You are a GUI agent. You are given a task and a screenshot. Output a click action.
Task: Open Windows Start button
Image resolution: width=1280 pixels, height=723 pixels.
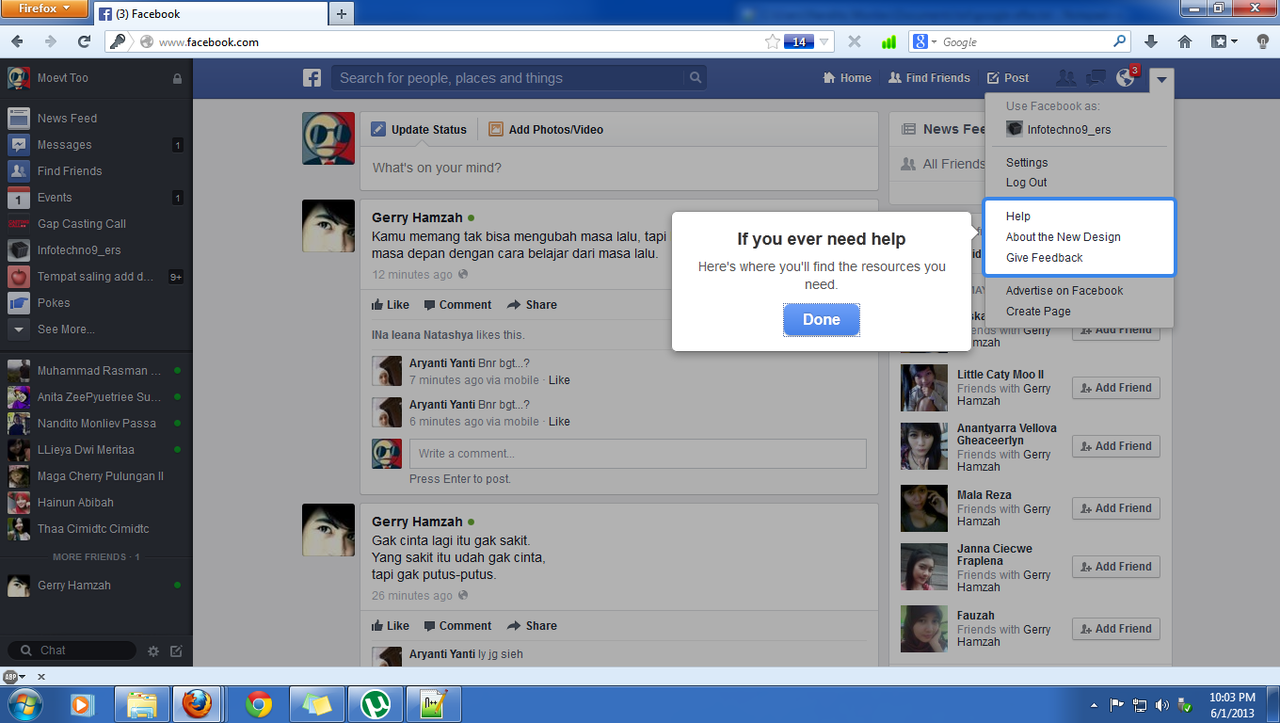27,705
